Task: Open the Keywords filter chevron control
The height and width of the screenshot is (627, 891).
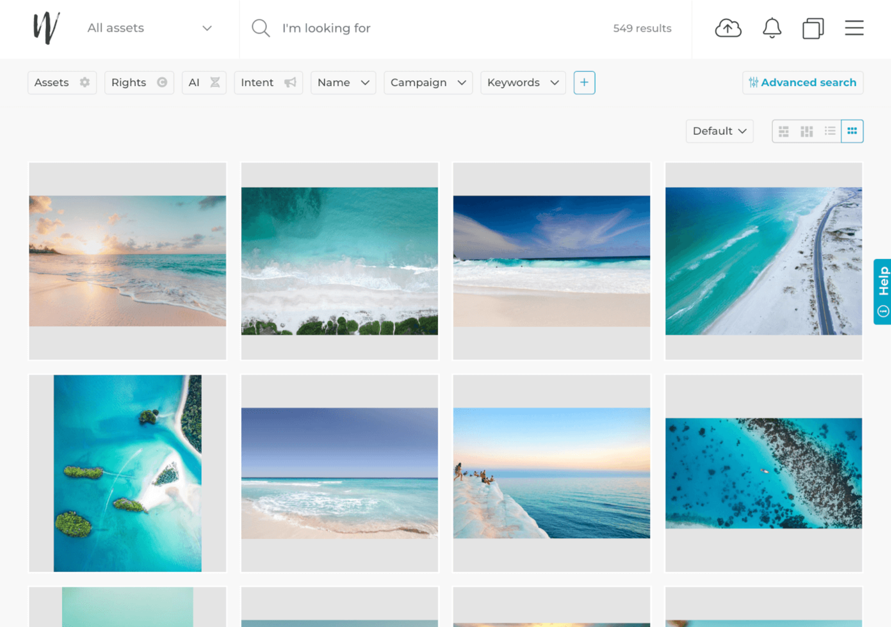Action: (554, 82)
